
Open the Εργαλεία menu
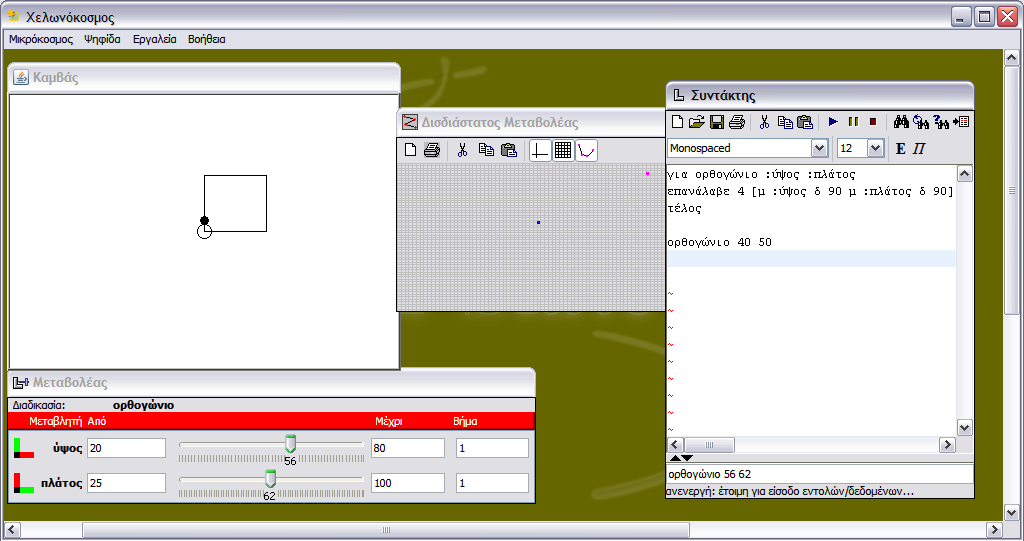pos(155,39)
